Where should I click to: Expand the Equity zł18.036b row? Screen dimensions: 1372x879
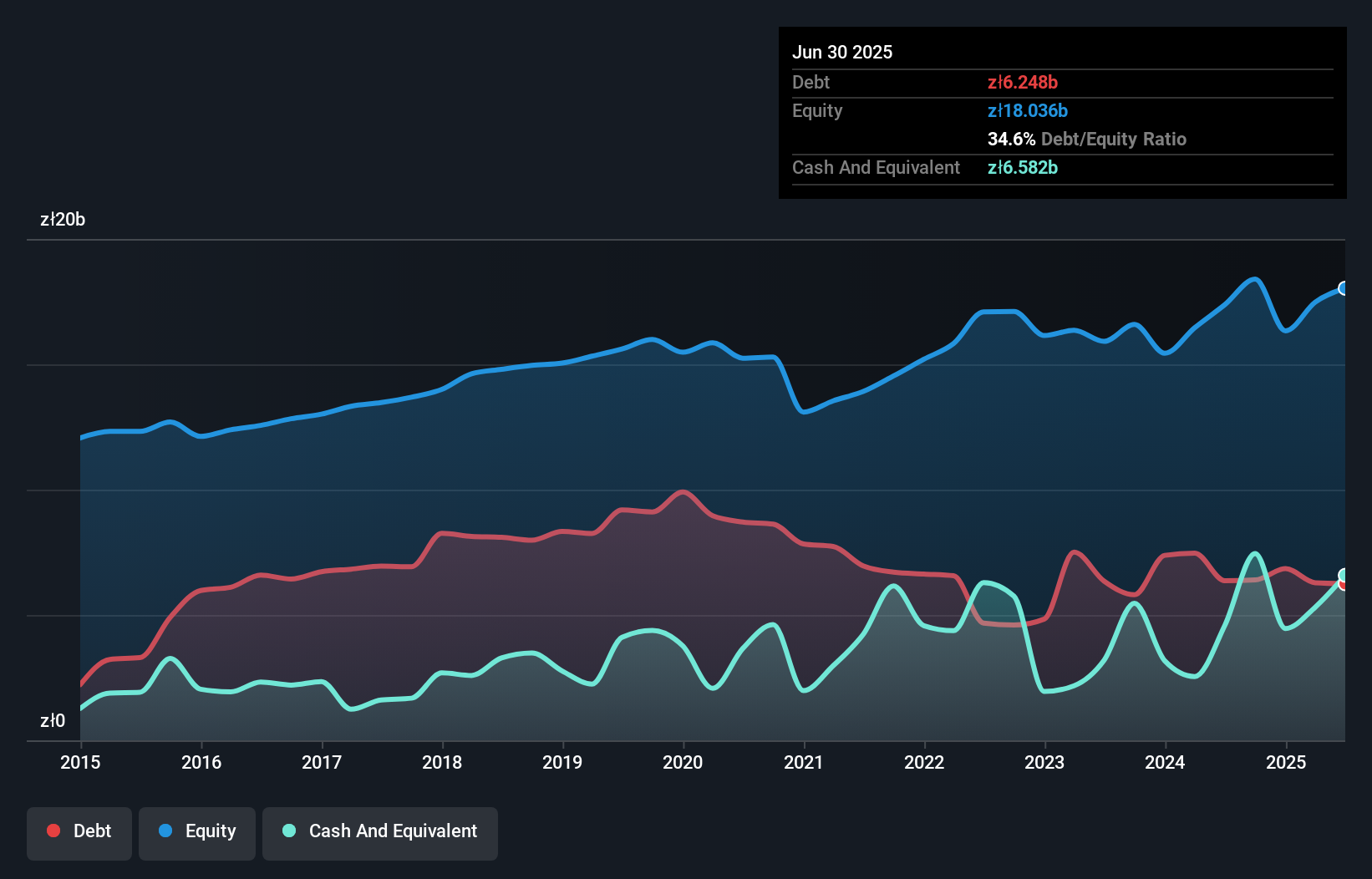point(1027,110)
